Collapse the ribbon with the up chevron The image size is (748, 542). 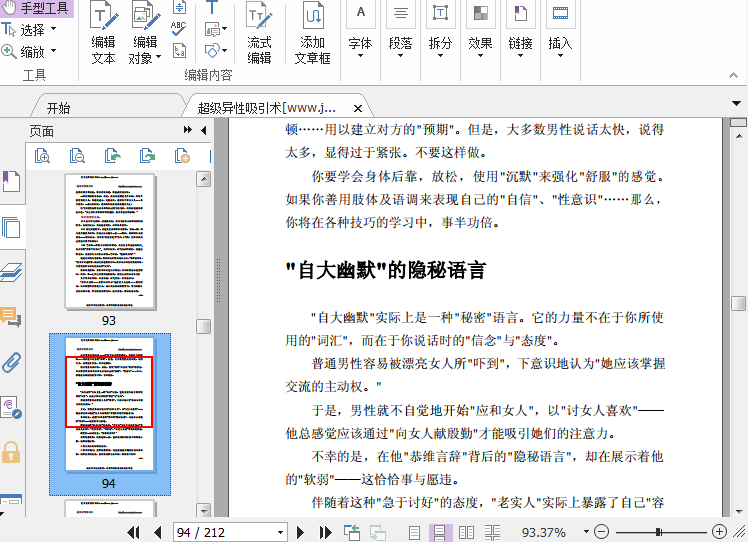(x=734, y=75)
